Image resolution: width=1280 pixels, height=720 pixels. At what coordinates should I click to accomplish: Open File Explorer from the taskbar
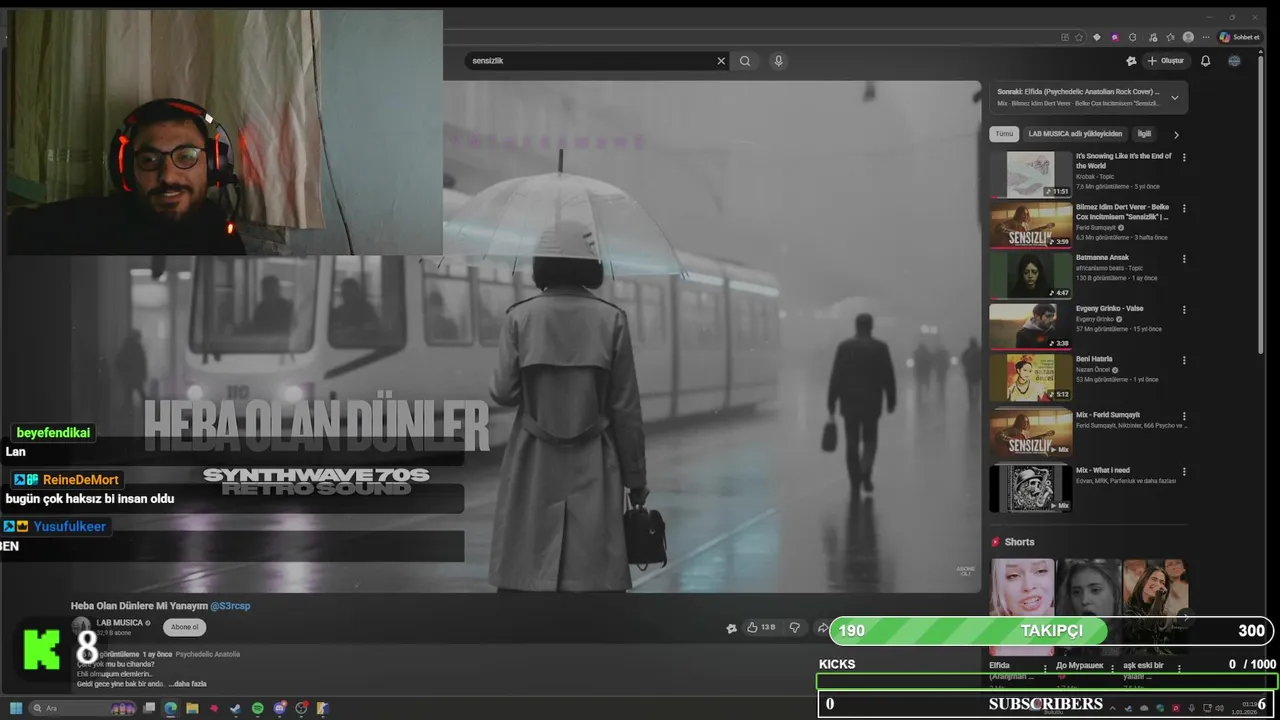[192, 708]
